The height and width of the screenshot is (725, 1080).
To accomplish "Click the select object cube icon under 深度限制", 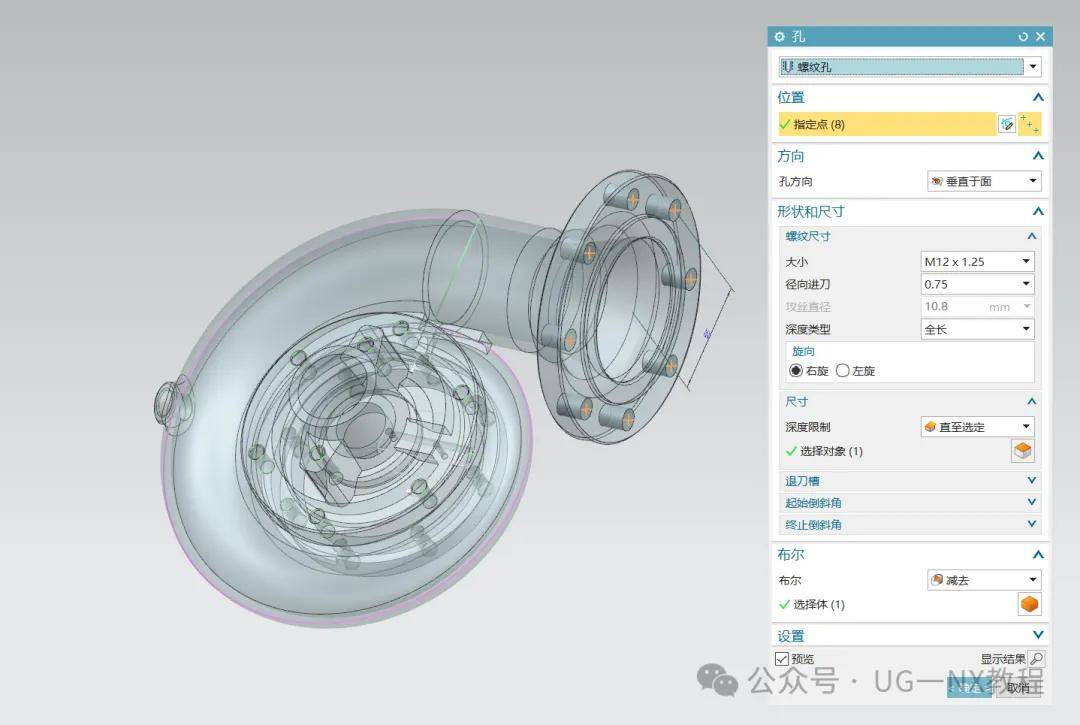I will (x=1023, y=451).
